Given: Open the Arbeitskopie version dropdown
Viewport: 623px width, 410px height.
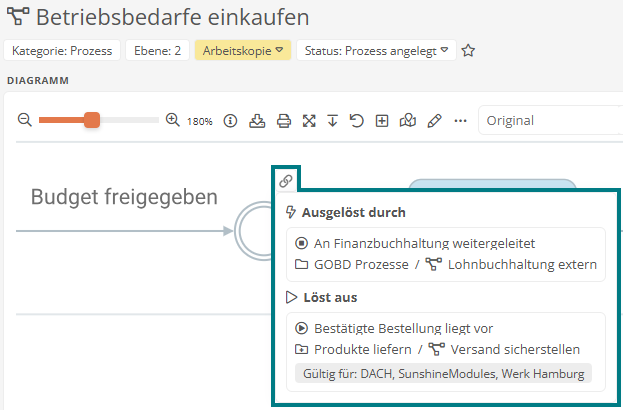Looking at the screenshot, I should [243, 50].
